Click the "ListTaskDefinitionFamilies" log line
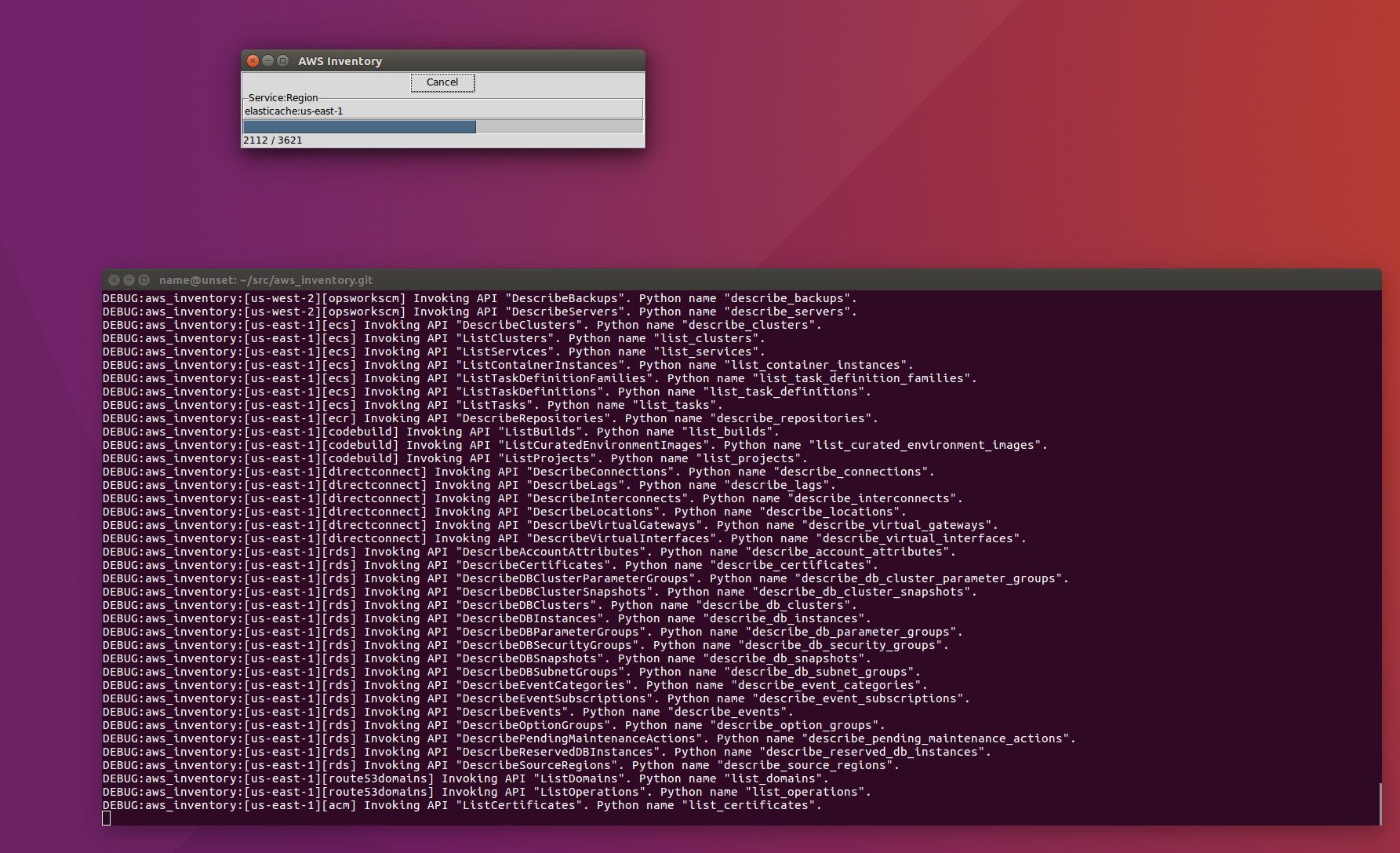This screenshot has height=853, width=1400. point(540,378)
